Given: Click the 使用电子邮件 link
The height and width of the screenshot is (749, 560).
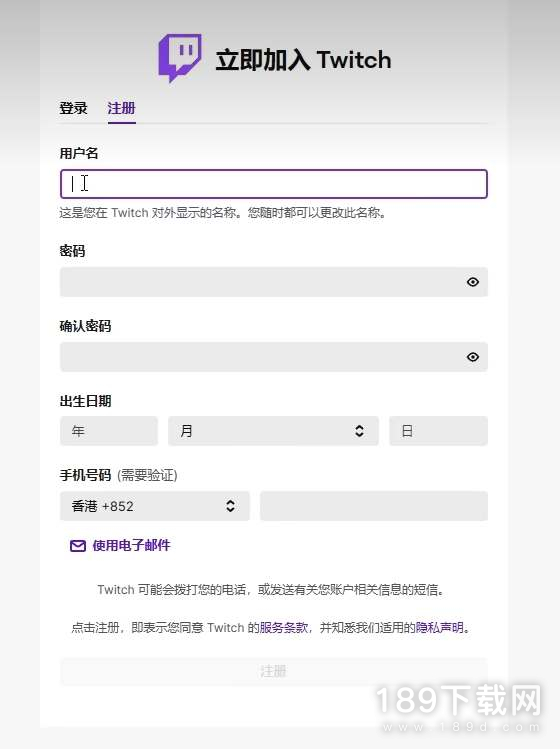Looking at the screenshot, I should 131,546.
